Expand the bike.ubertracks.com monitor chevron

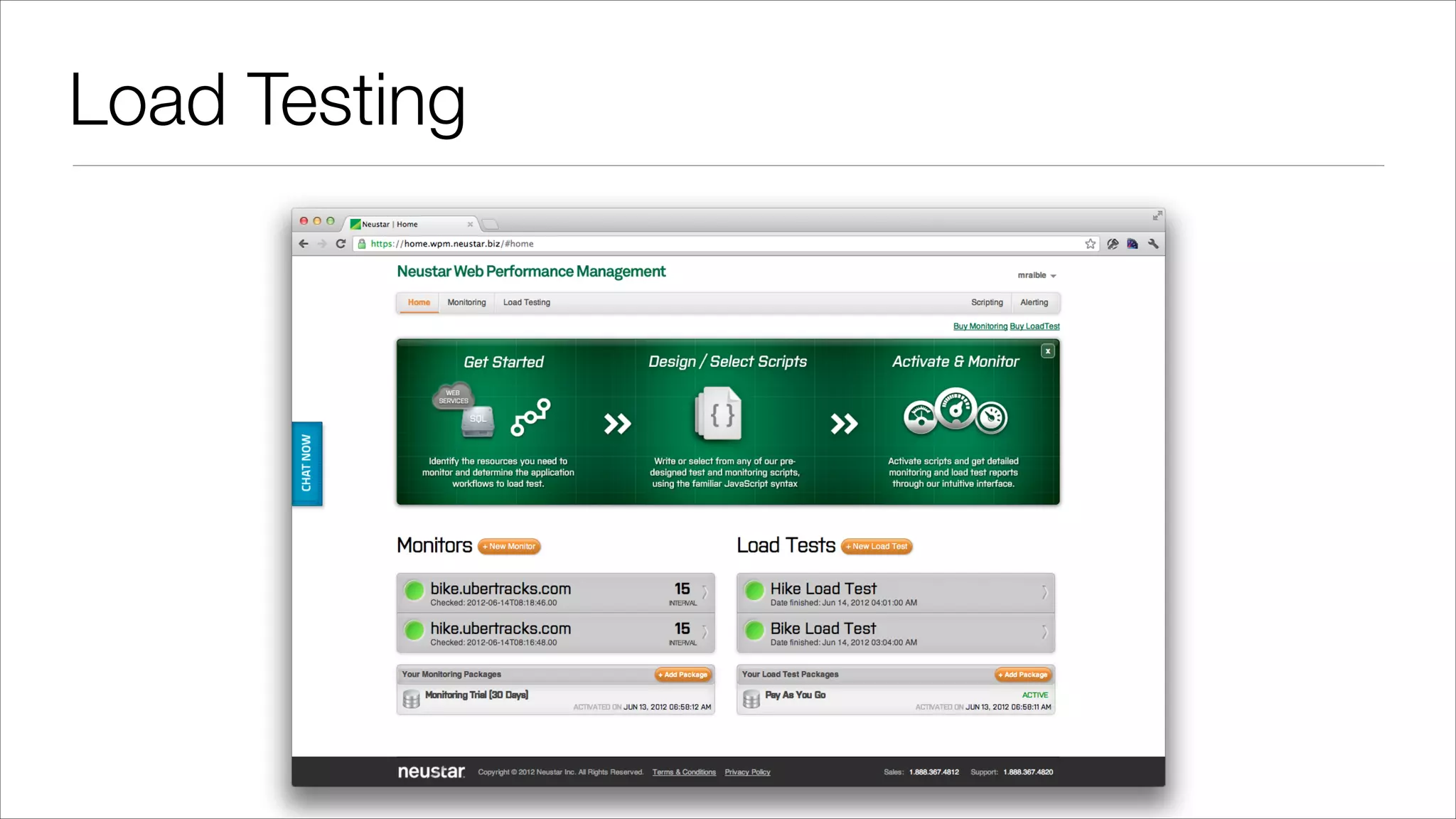pyautogui.click(x=705, y=593)
